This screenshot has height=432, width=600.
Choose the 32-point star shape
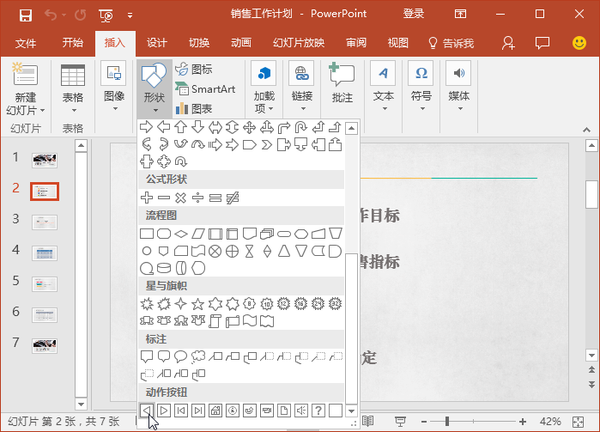335,304
